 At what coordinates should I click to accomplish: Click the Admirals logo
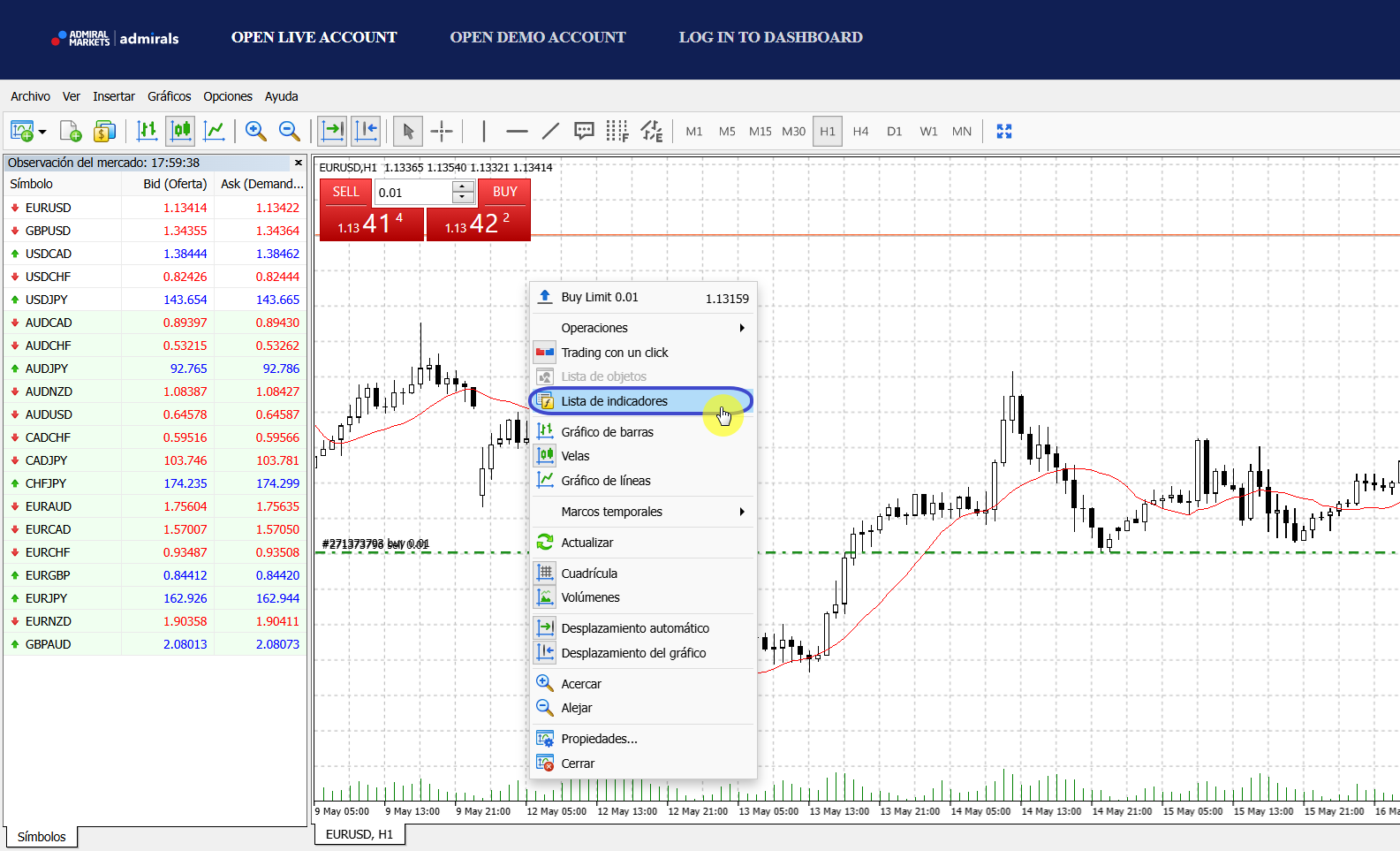pos(116,38)
